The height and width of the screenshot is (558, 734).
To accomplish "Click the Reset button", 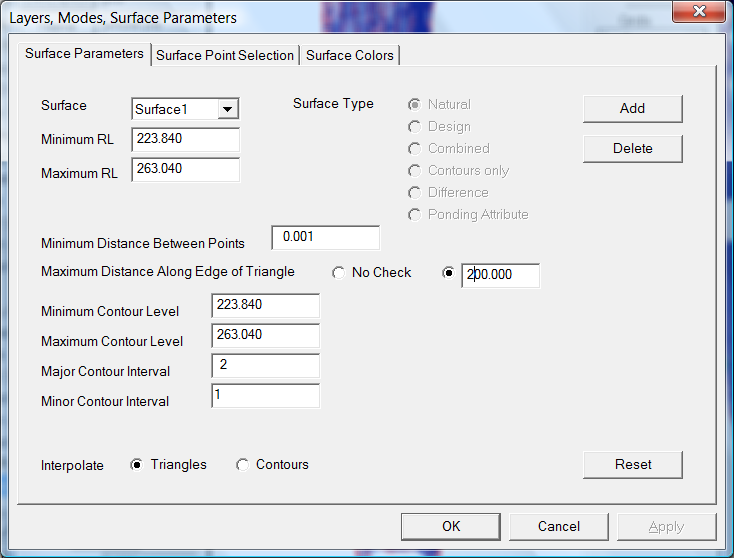I will (x=632, y=464).
